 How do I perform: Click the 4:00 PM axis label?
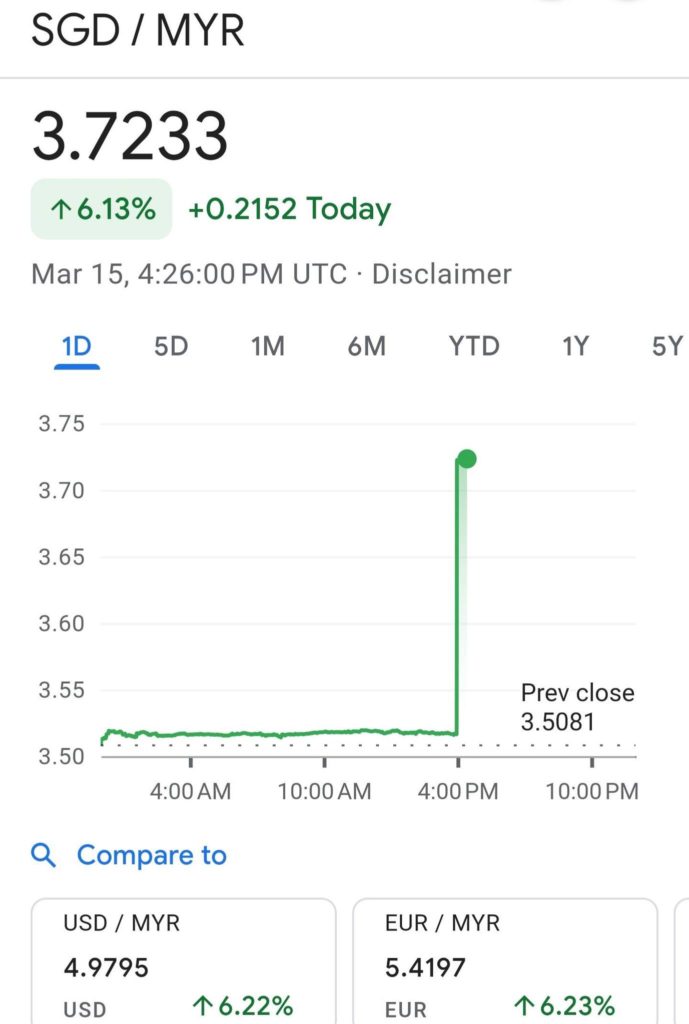pyautogui.click(x=458, y=791)
